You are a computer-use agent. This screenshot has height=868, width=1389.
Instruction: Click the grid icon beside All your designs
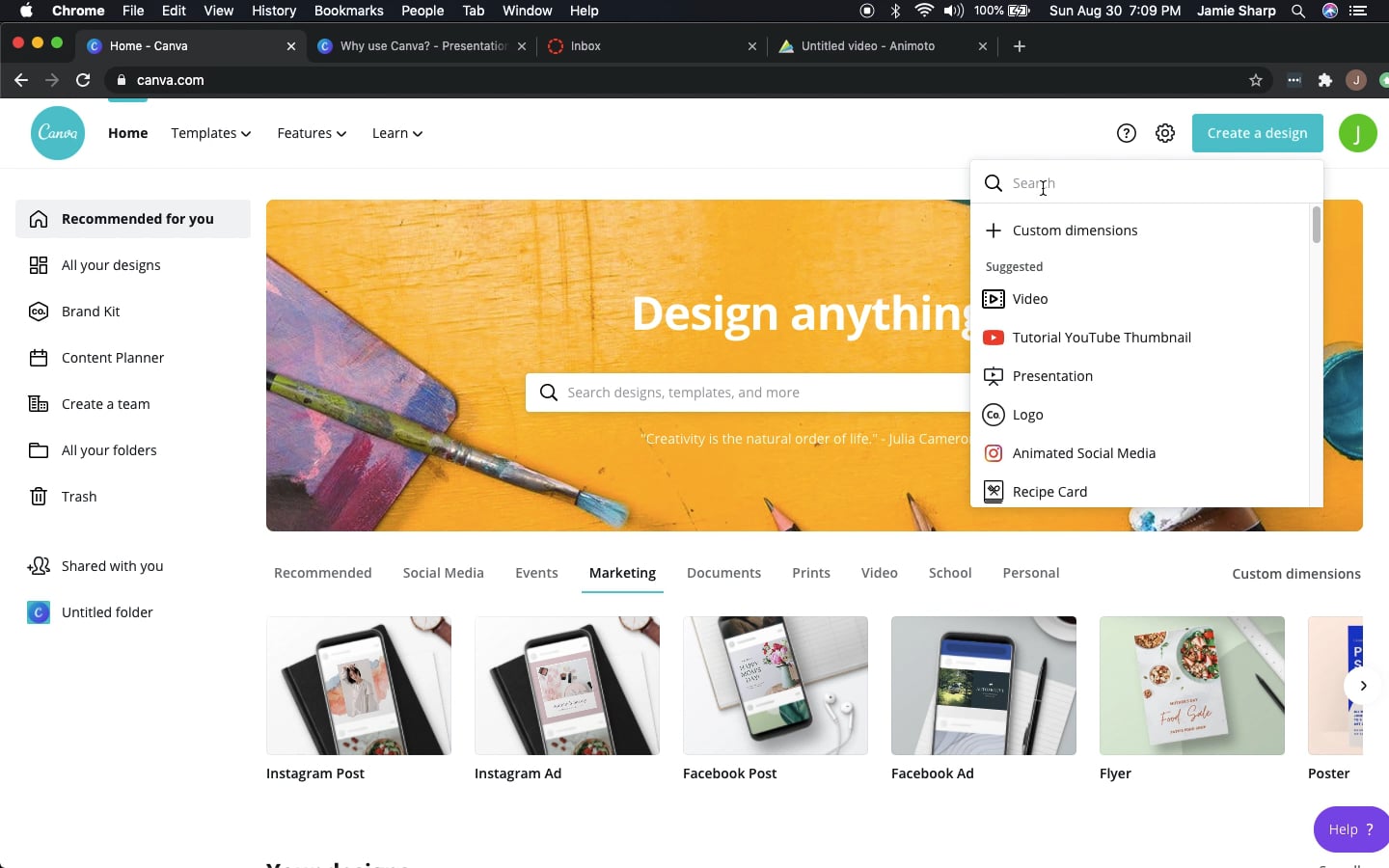[39, 265]
